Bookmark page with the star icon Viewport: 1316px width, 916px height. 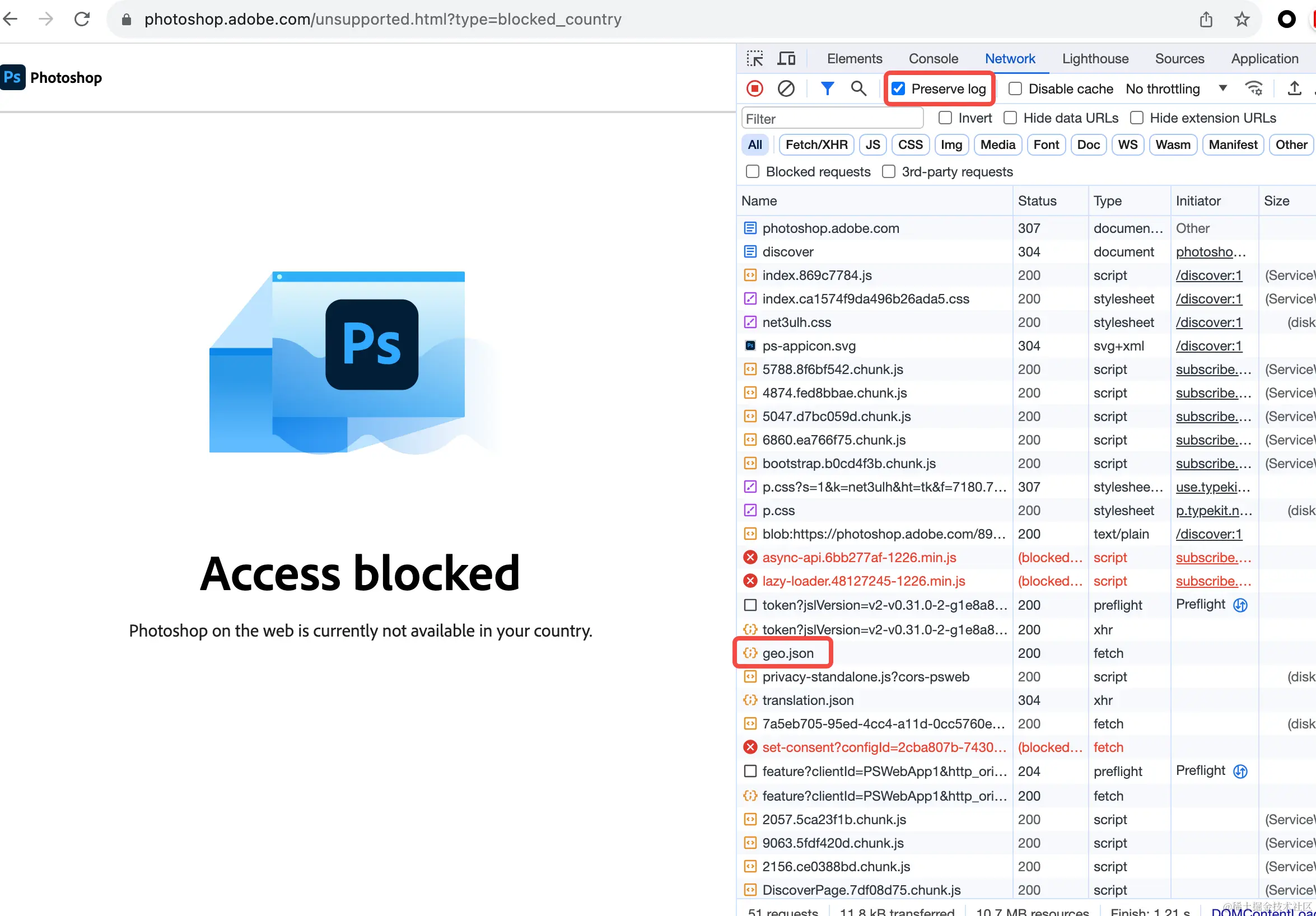pos(1242,20)
